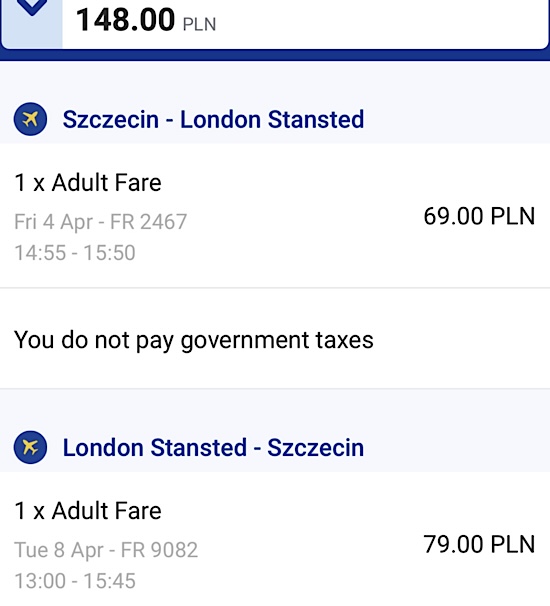The width and height of the screenshot is (550, 606).
Task: Click the 69.00 PLN outbound fare
Action: point(479,216)
